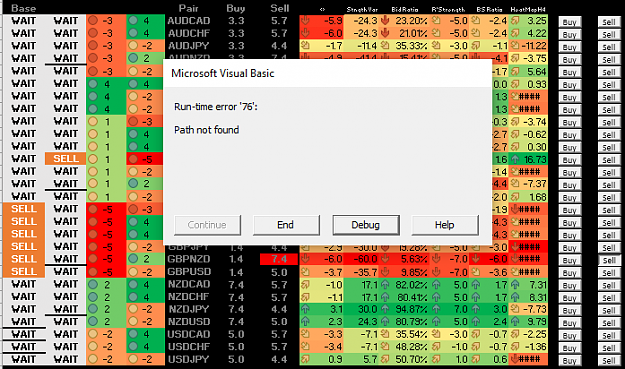The image size is (625, 369).
Task: Click the Buy button in the AUDCAD row
Action: pyautogui.click(x=569, y=22)
